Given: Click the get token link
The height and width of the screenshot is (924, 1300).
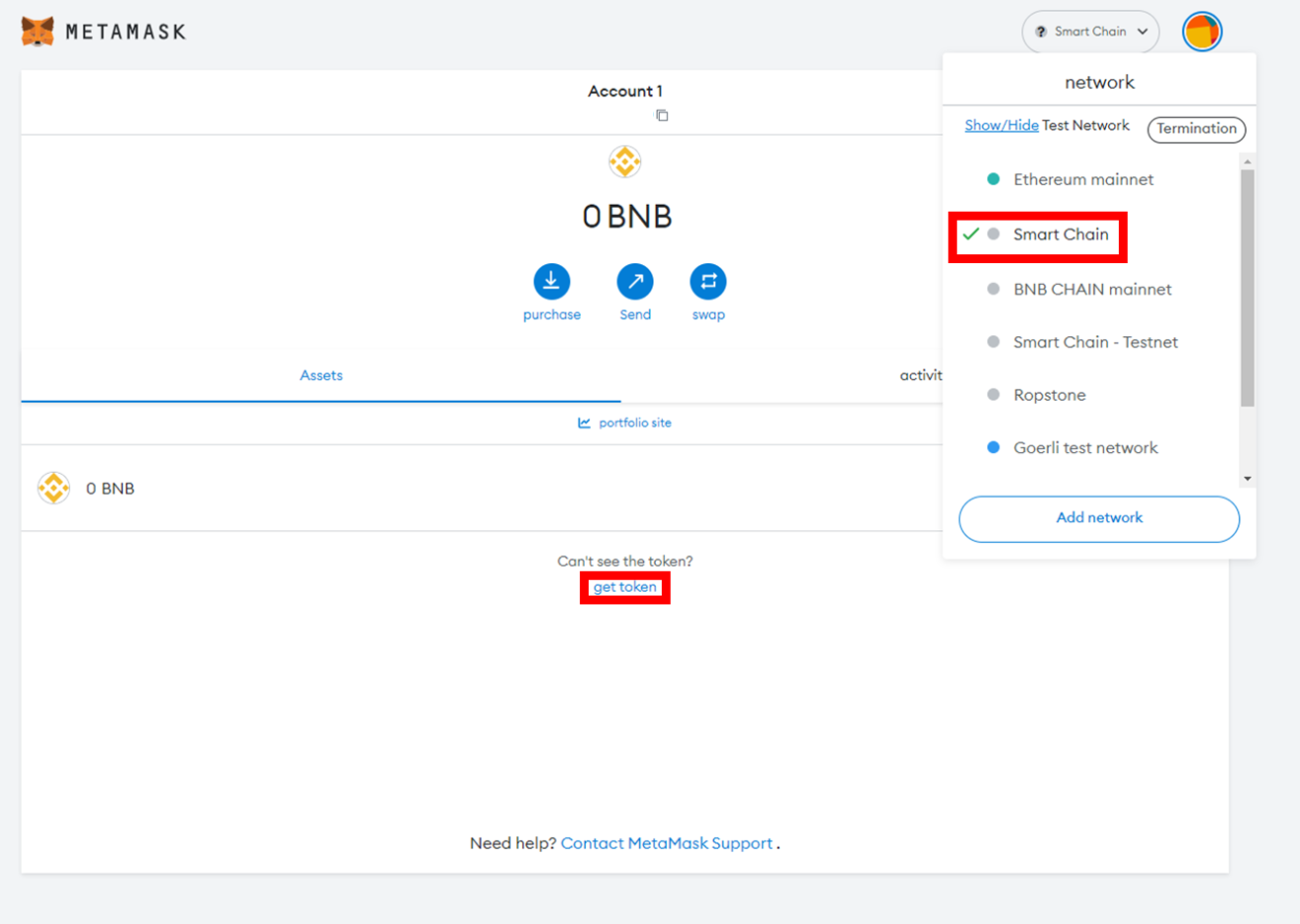Looking at the screenshot, I should [624, 588].
